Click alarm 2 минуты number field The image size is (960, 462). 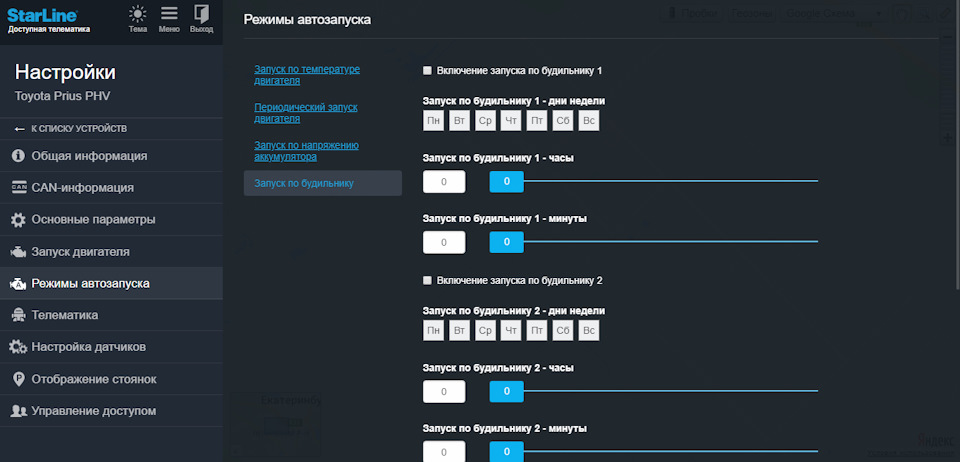pos(444,452)
